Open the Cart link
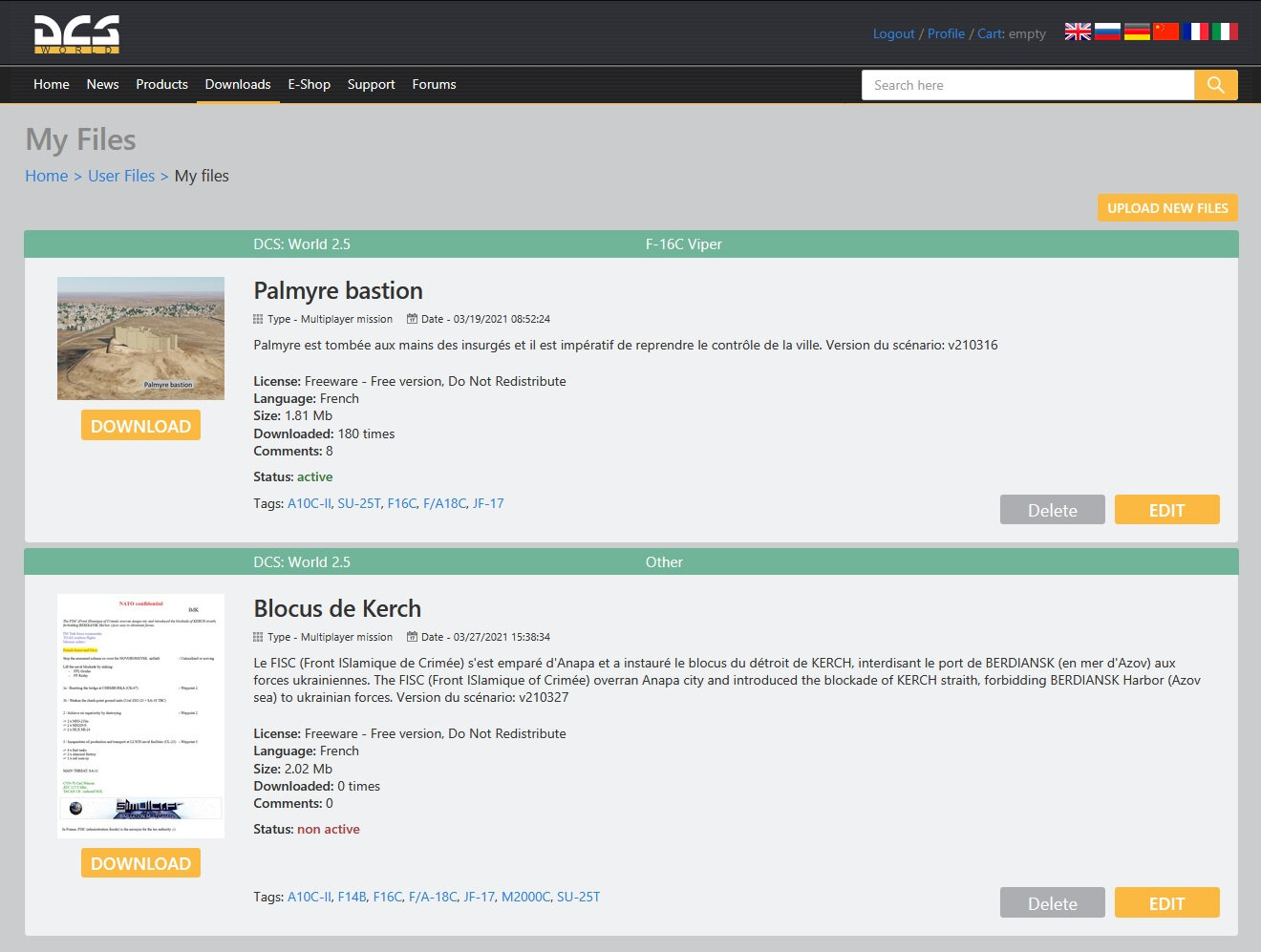Image resolution: width=1261 pixels, height=952 pixels. click(990, 33)
